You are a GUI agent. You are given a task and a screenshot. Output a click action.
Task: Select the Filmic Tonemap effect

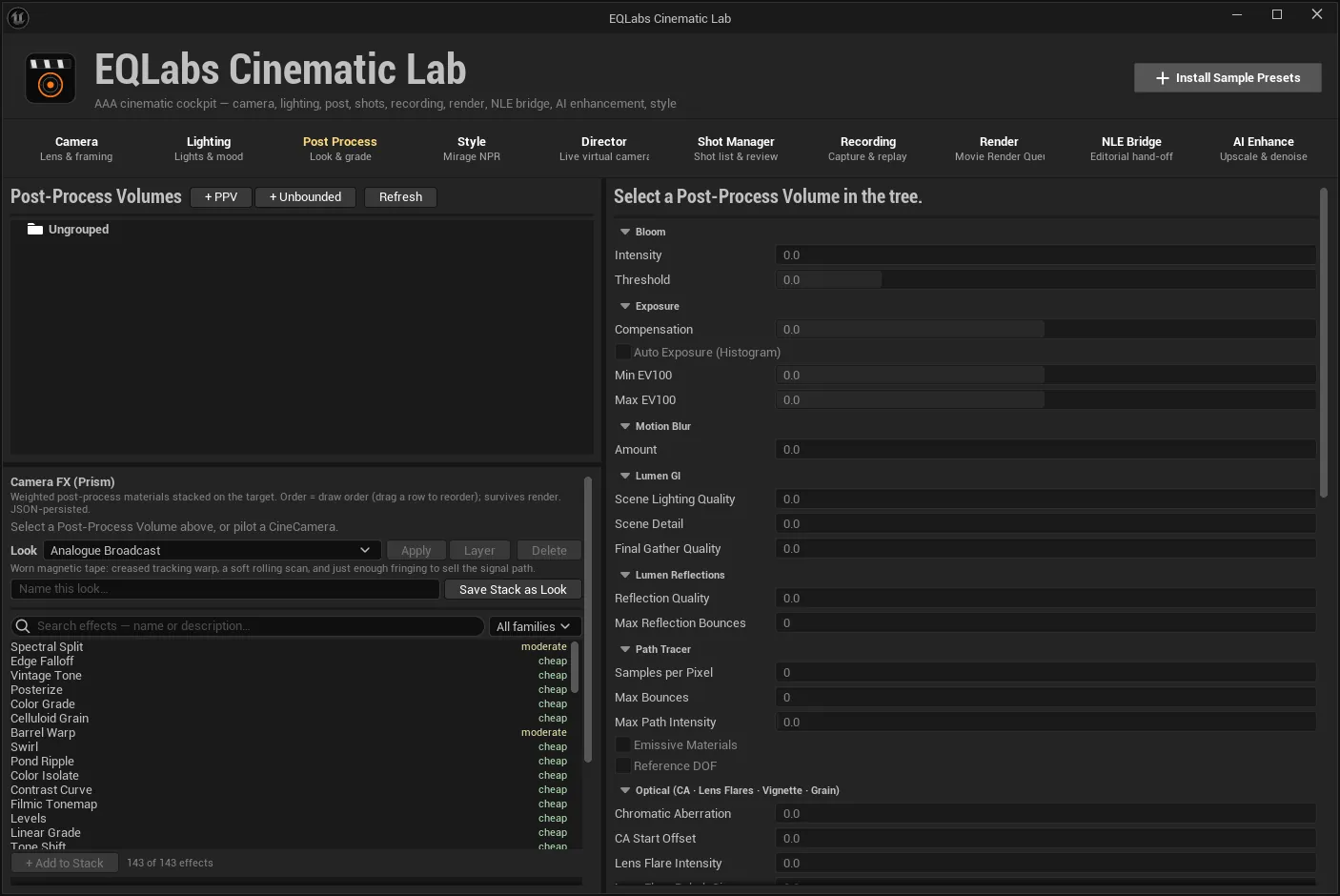click(x=290, y=804)
